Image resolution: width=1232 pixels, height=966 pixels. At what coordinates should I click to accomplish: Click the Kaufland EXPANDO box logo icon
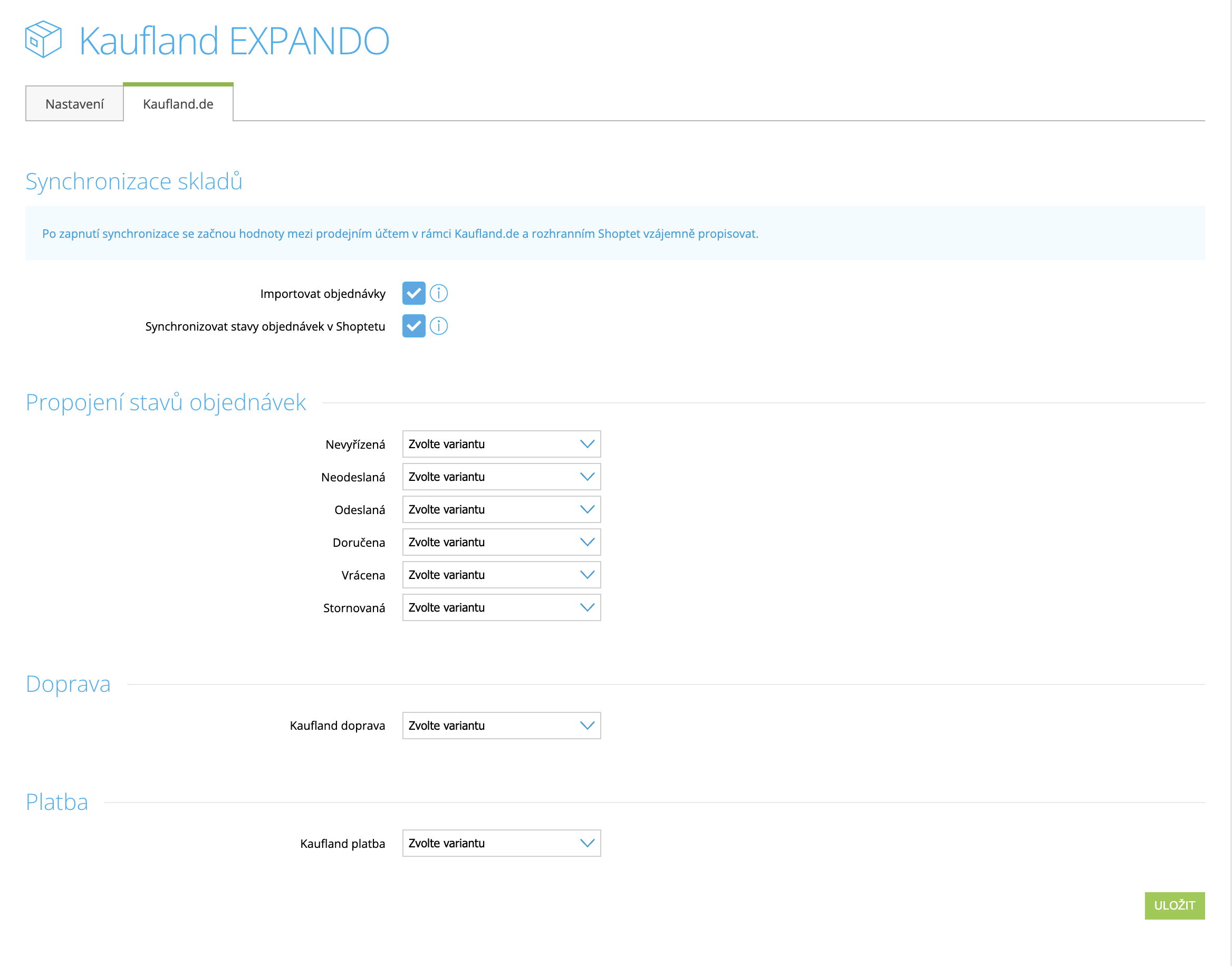click(43, 40)
